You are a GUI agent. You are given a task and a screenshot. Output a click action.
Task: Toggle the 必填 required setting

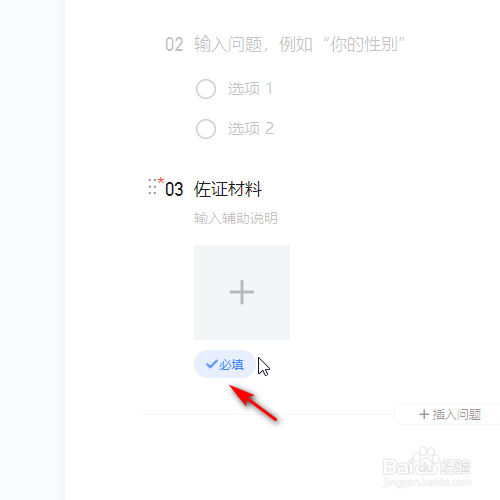point(225,364)
